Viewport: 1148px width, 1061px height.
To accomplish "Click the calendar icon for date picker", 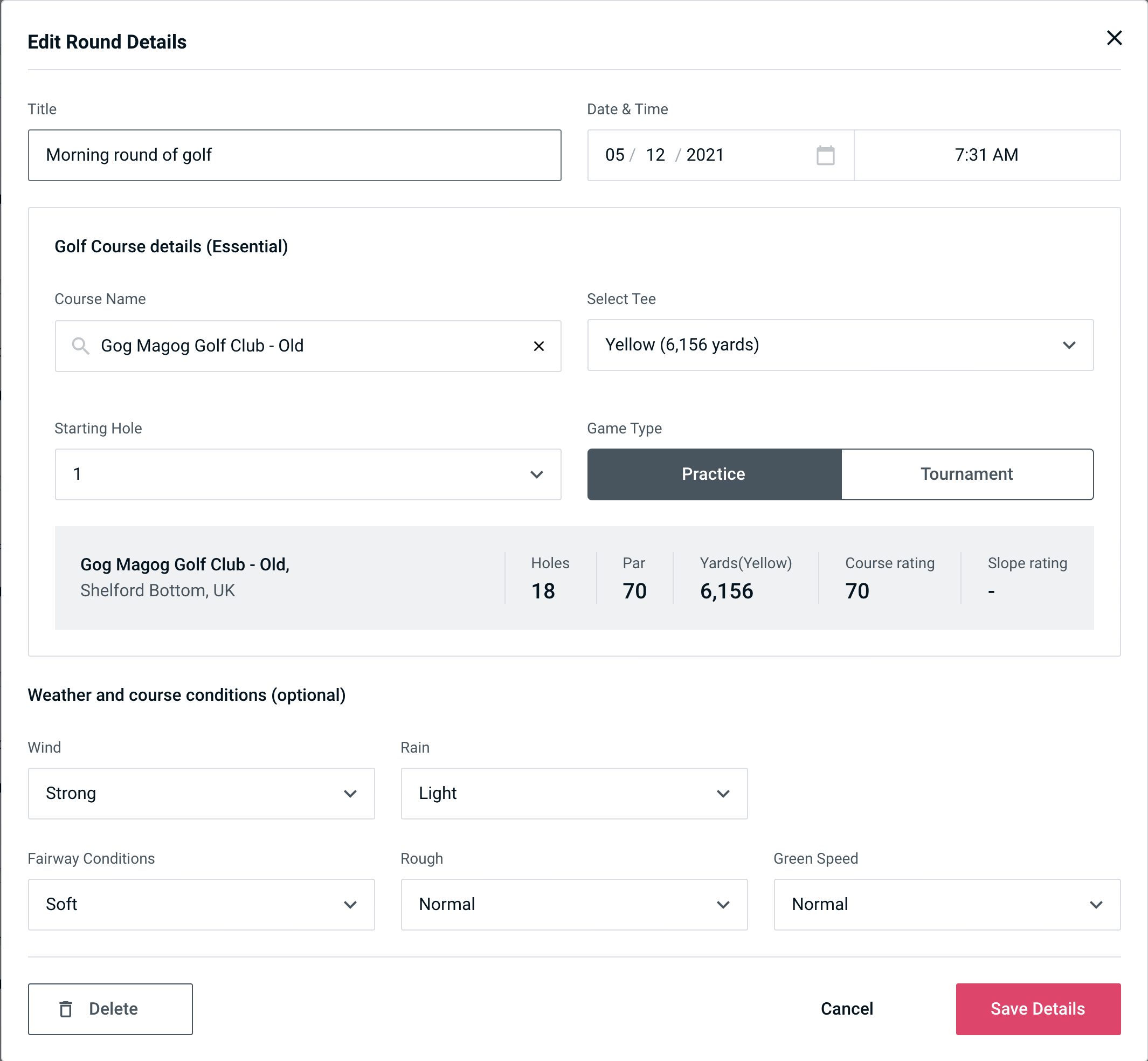I will 826,155.
